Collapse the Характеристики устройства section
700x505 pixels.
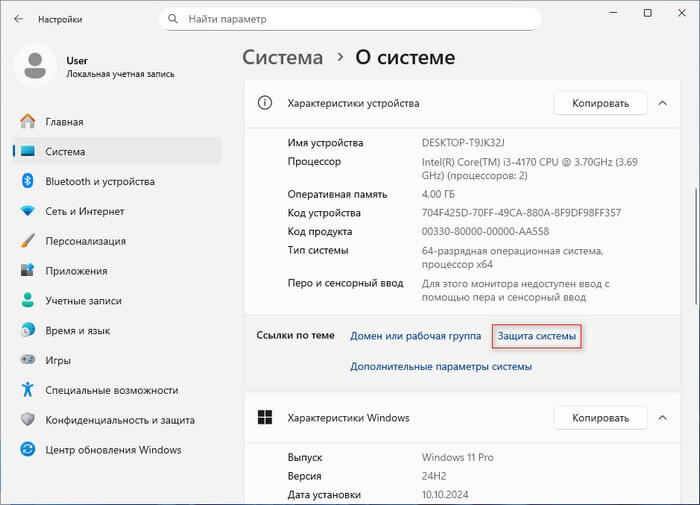pos(662,103)
